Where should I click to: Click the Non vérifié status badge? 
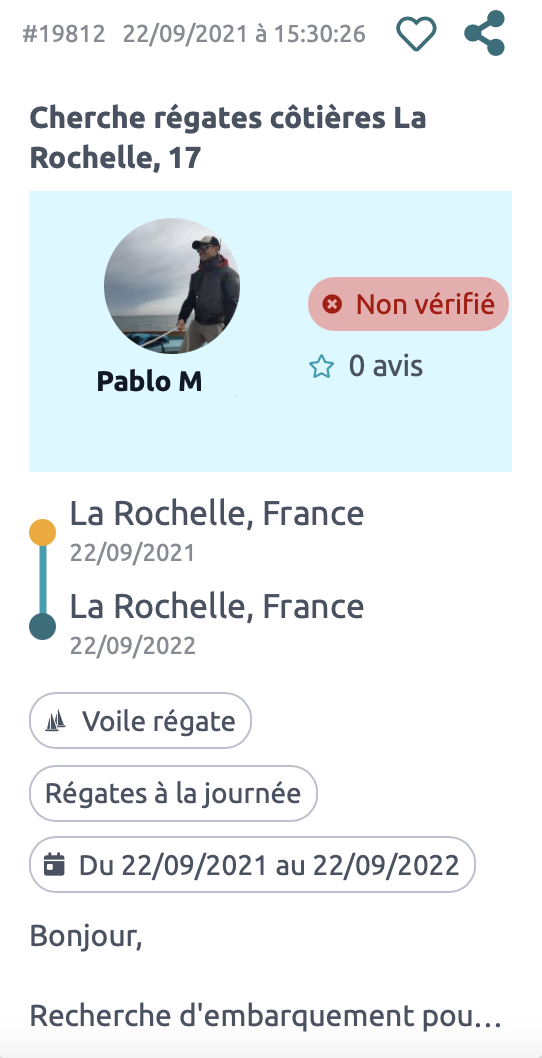coord(408,304)
